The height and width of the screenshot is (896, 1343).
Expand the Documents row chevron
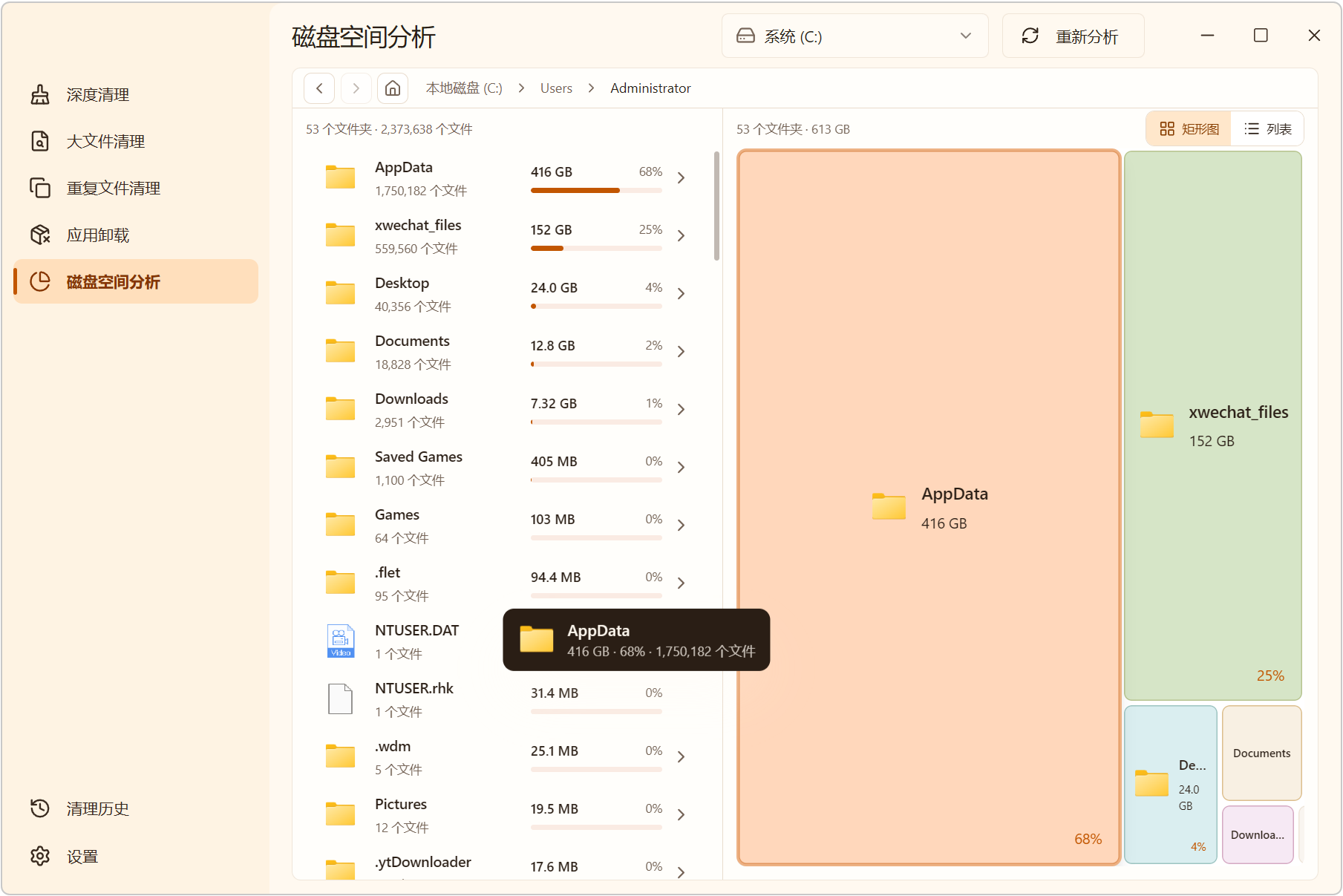pyautogui.click(x=681, y=352)
